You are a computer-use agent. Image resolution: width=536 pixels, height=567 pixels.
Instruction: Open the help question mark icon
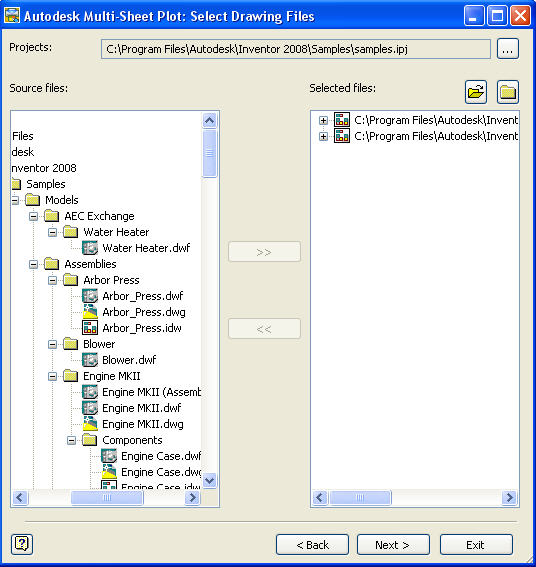22,544
